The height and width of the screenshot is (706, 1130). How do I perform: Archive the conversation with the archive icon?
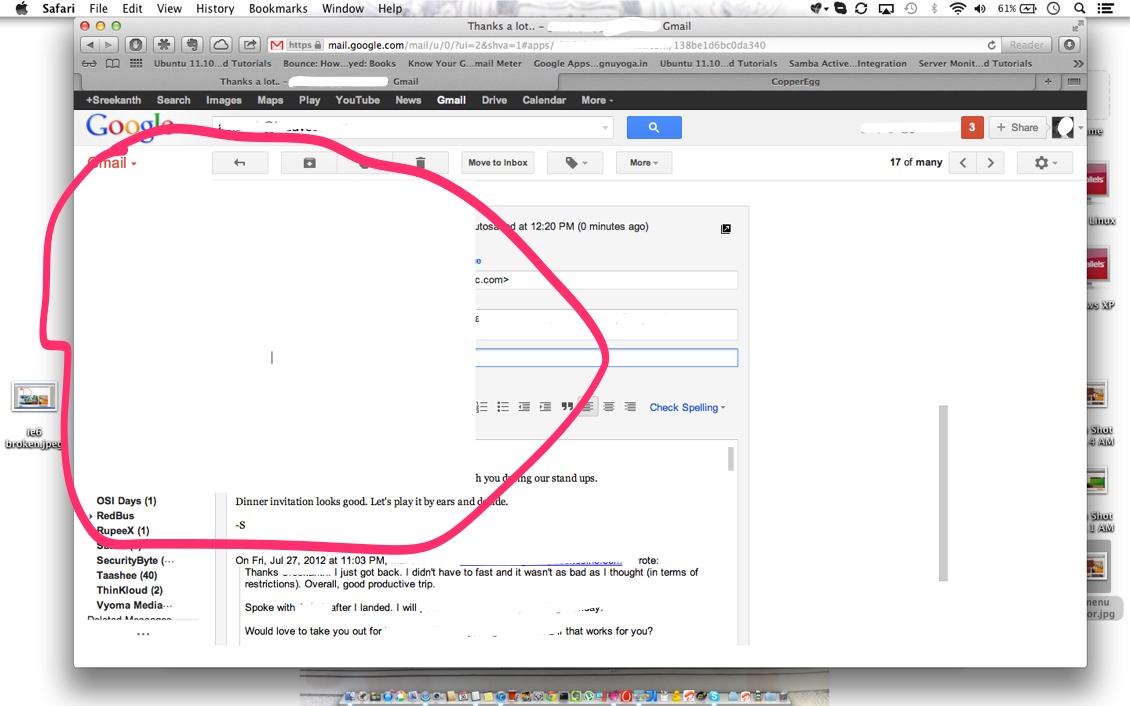click(309, 163)
